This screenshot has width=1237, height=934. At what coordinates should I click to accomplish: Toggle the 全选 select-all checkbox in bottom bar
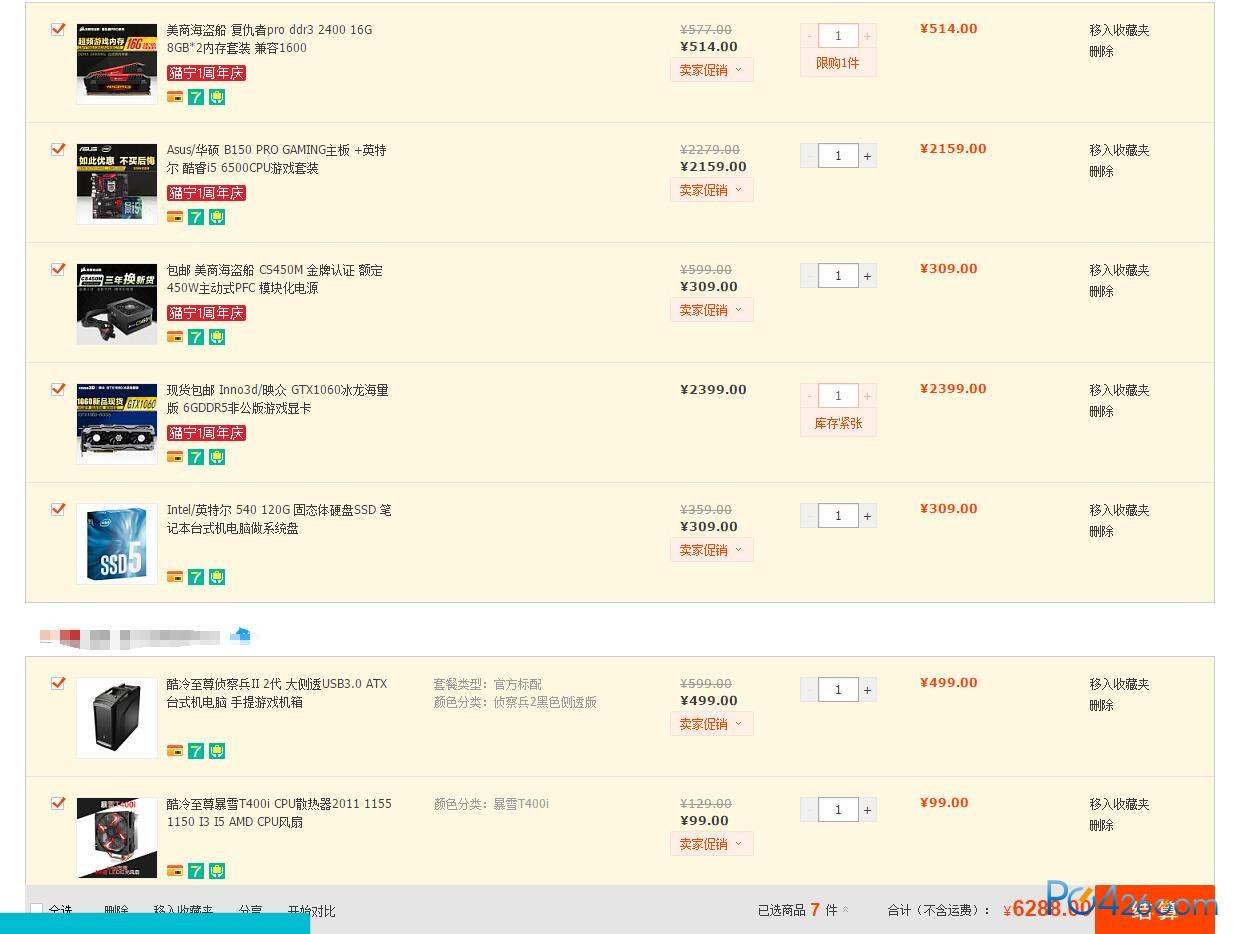coord(37,910)
